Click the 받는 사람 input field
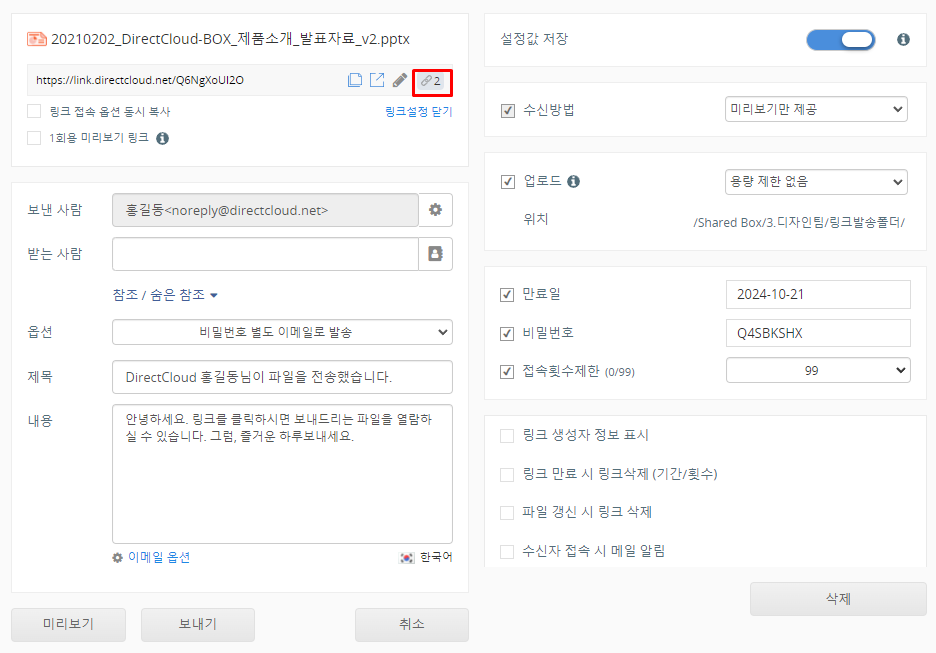This screenshot has width=936, height=653. pos(265,254)
